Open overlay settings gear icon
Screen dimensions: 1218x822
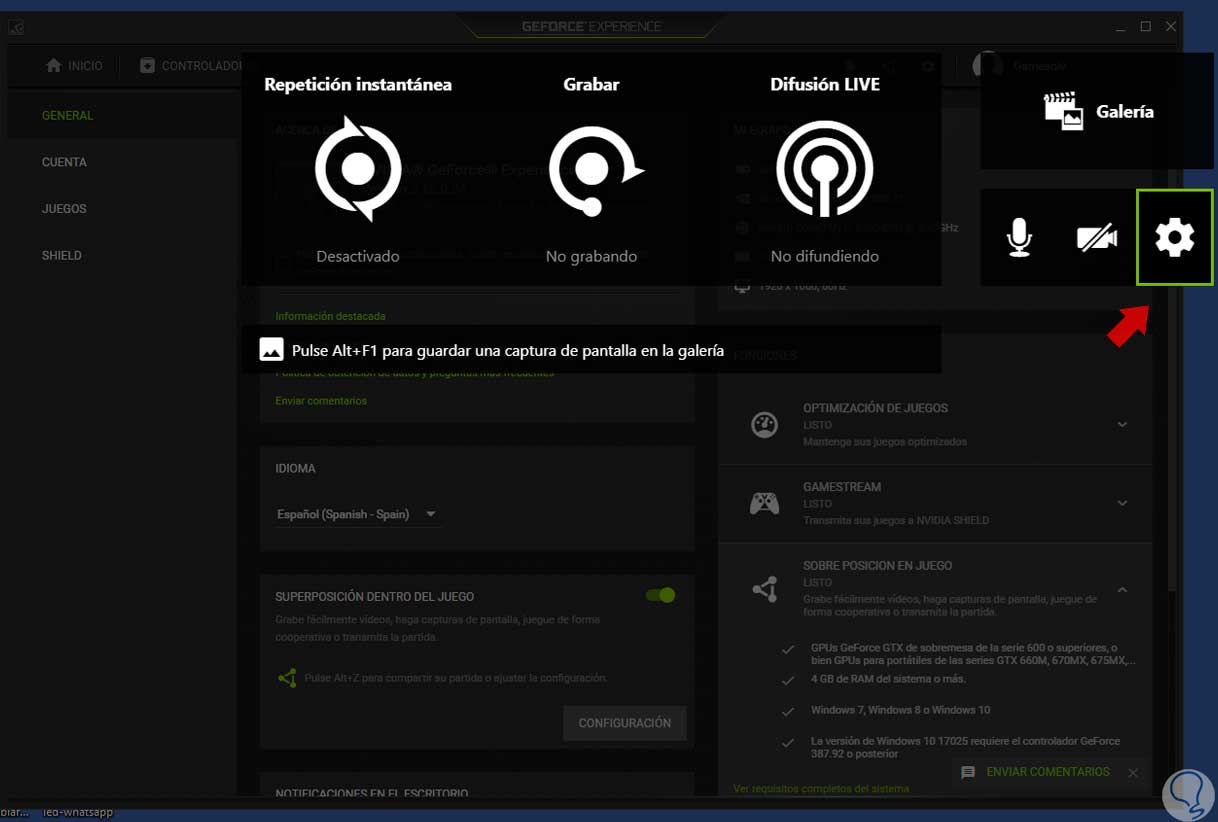[1175, 238]
